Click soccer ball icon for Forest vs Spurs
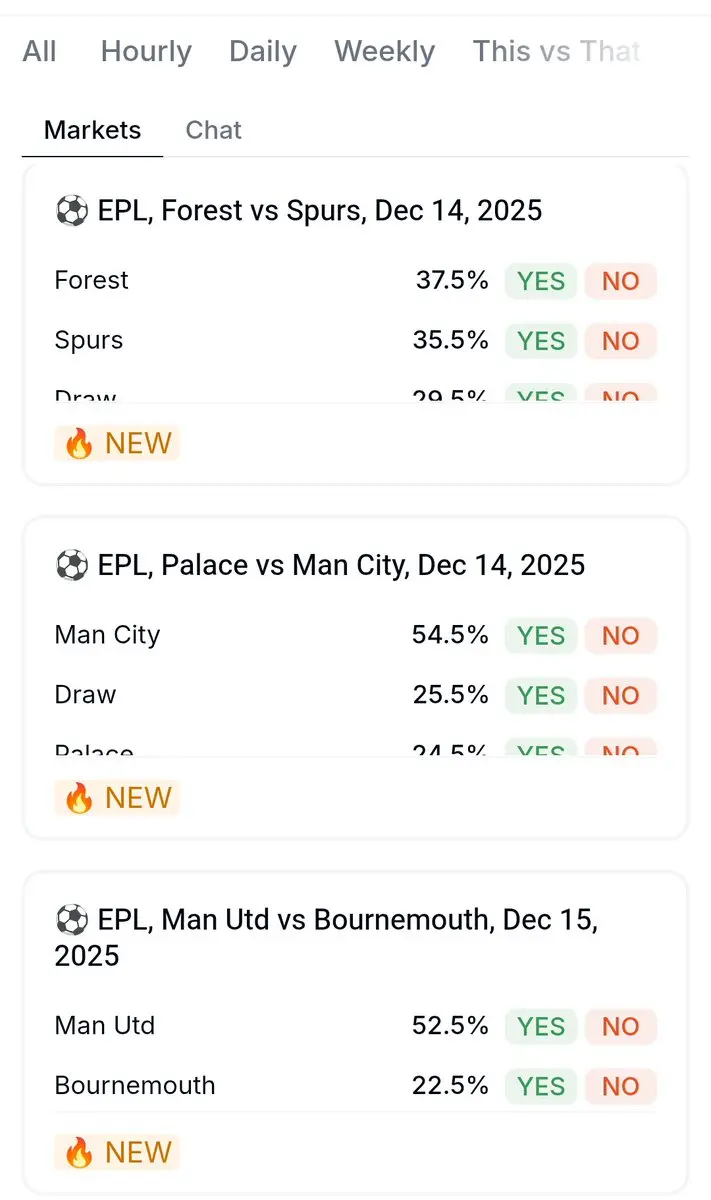Screen dimensions: 711x1200 coord(71,211)
